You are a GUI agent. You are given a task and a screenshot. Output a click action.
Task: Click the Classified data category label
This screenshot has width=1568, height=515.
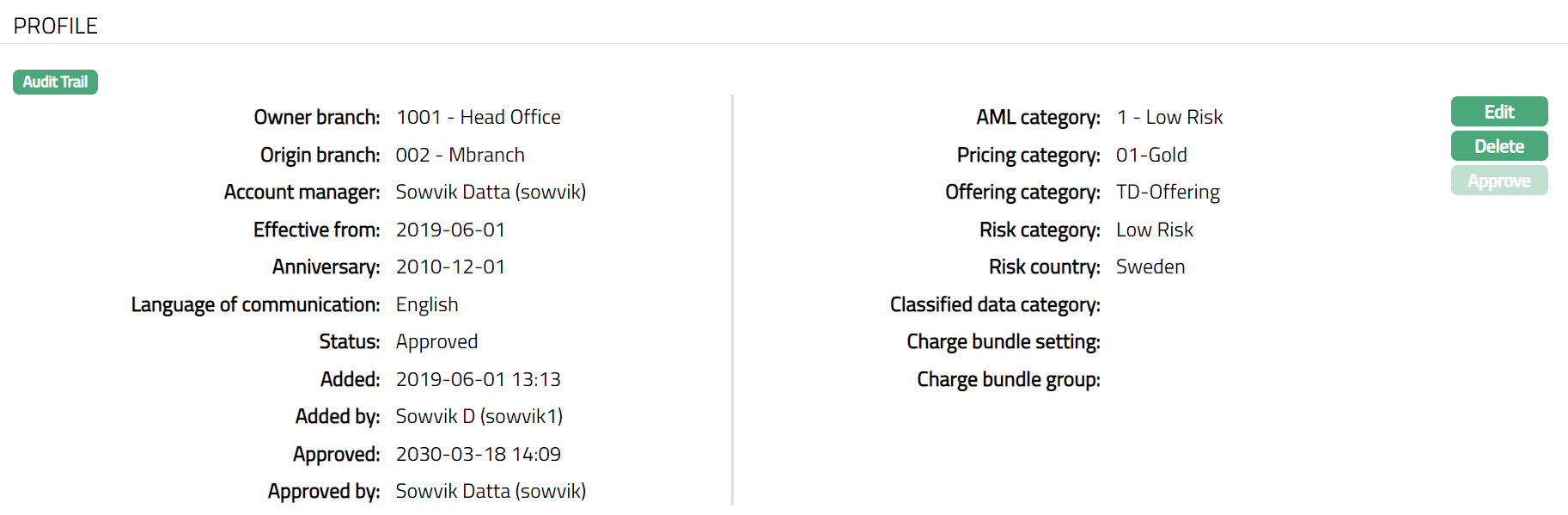pyautogui.click(x=995, y=304)
